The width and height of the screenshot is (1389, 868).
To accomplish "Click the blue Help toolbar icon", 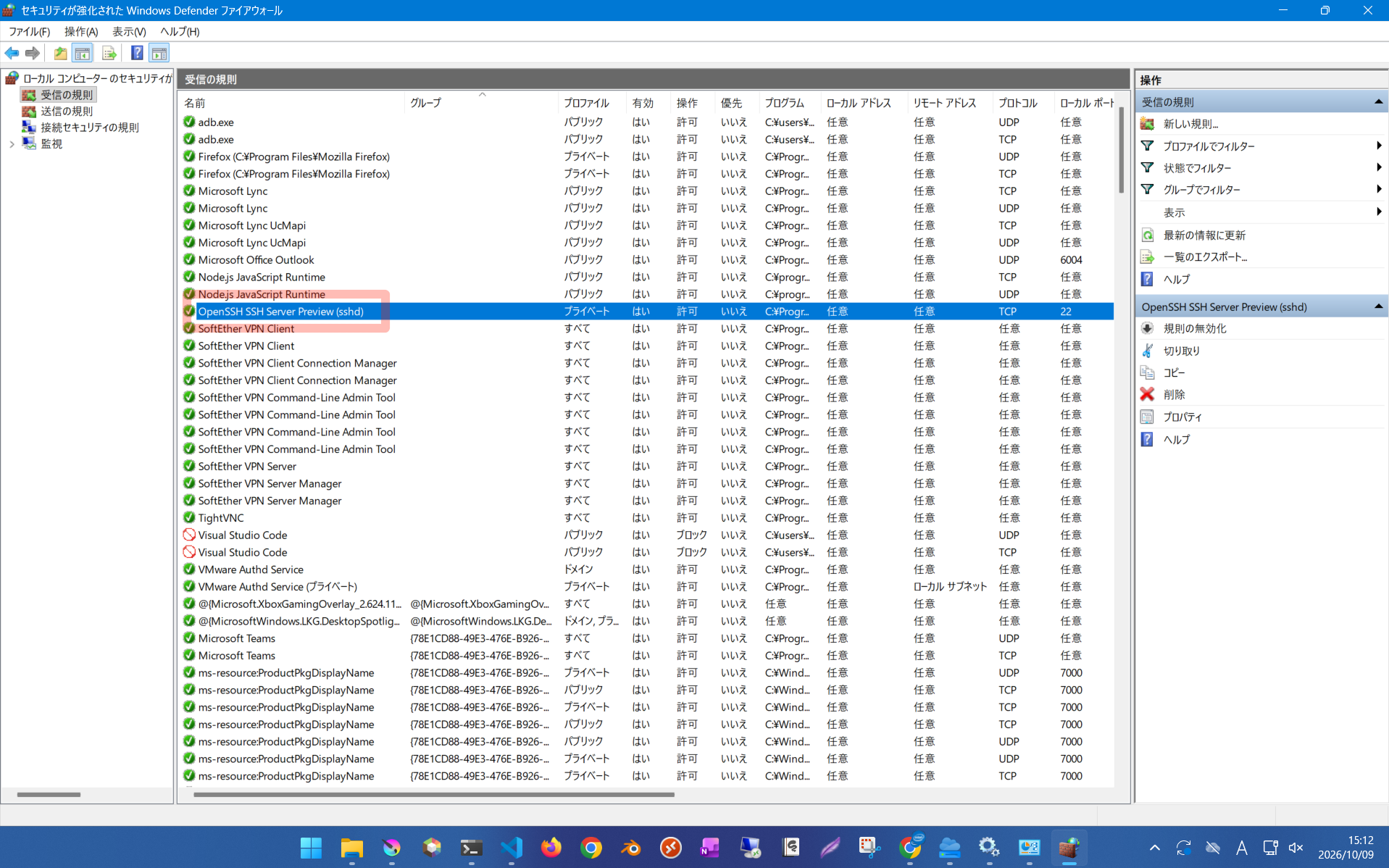I will pyautogui.click(x=137, y=53).
